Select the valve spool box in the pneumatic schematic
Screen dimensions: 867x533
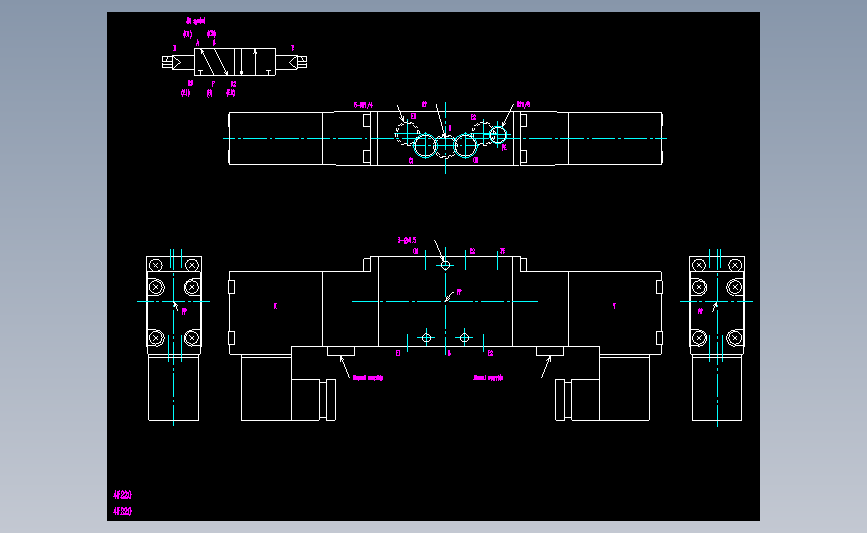tap(235, 62)
